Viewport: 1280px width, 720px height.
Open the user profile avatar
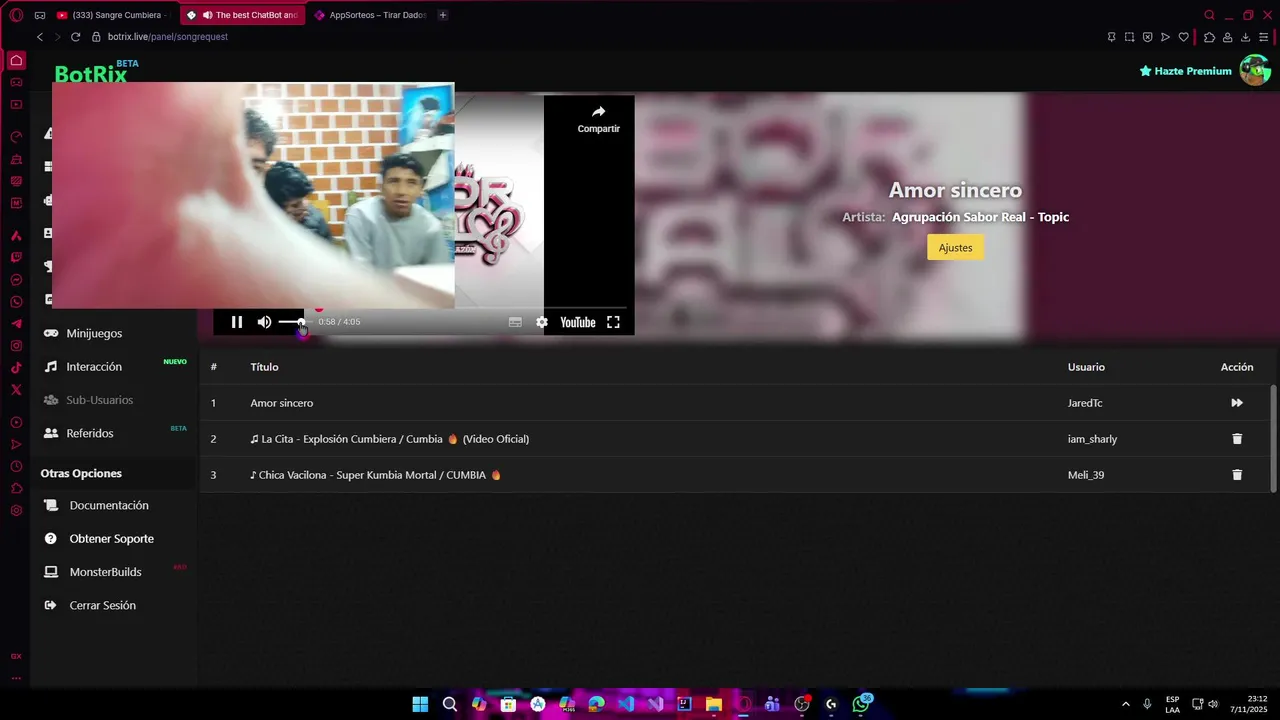(x=1255, y=70)
